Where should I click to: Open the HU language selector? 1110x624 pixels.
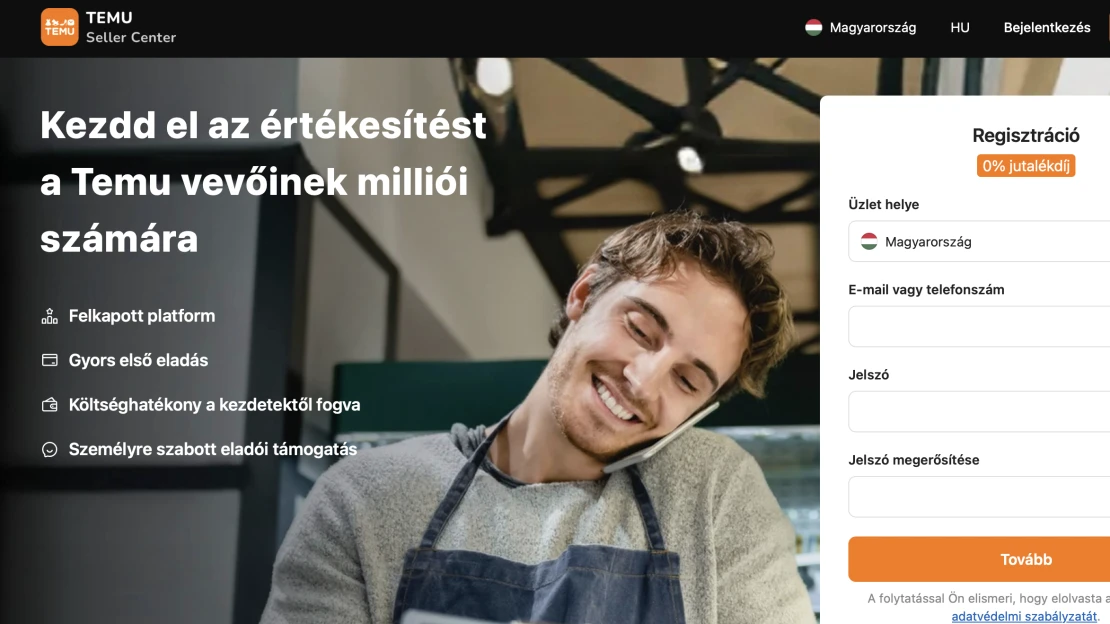point(960,28)
